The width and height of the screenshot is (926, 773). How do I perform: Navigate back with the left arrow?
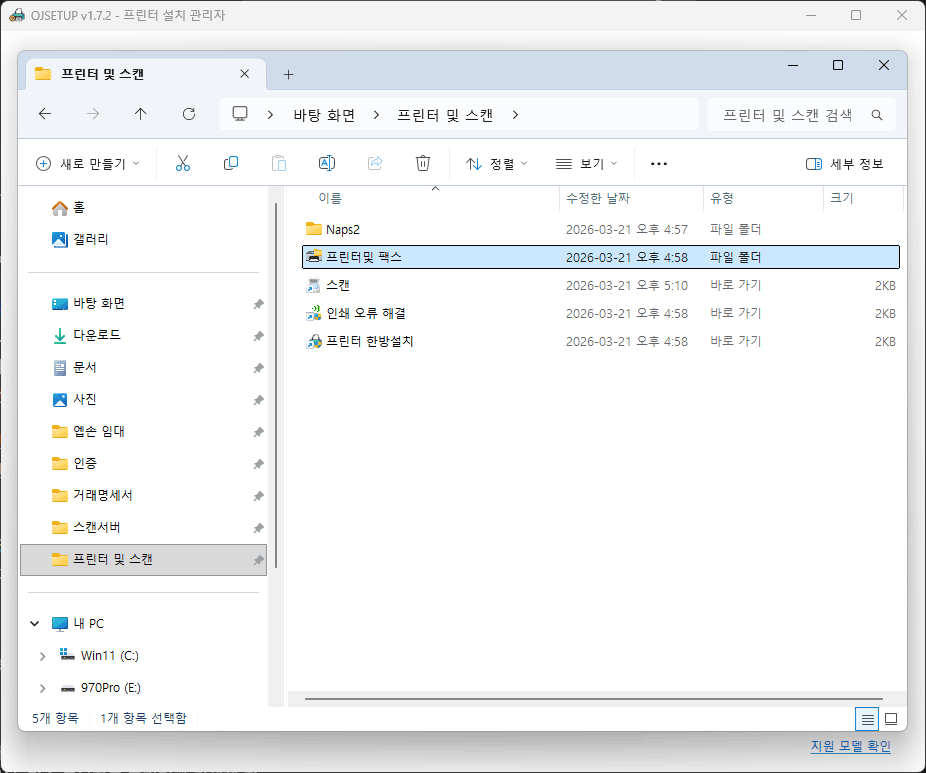(45, 114)
